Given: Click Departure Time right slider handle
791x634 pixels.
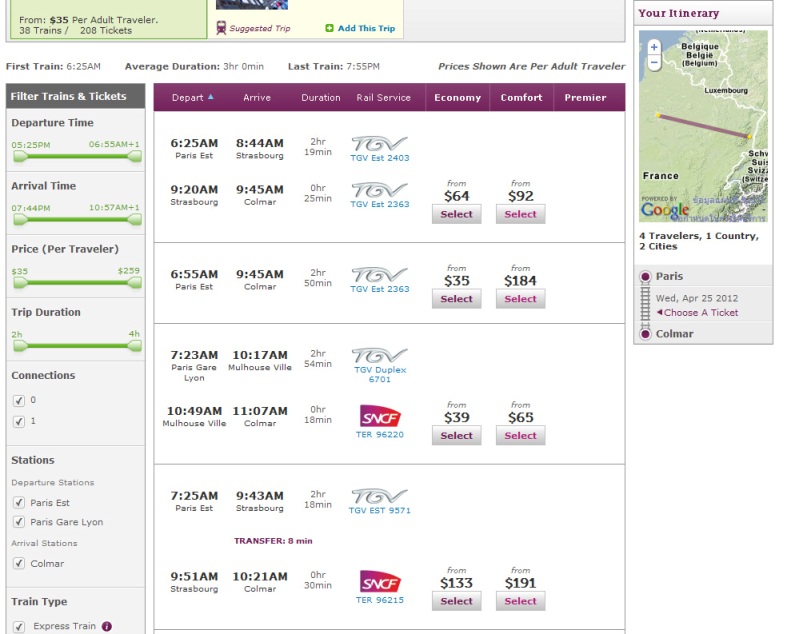Looking at the screenshot, I should 135,156.
